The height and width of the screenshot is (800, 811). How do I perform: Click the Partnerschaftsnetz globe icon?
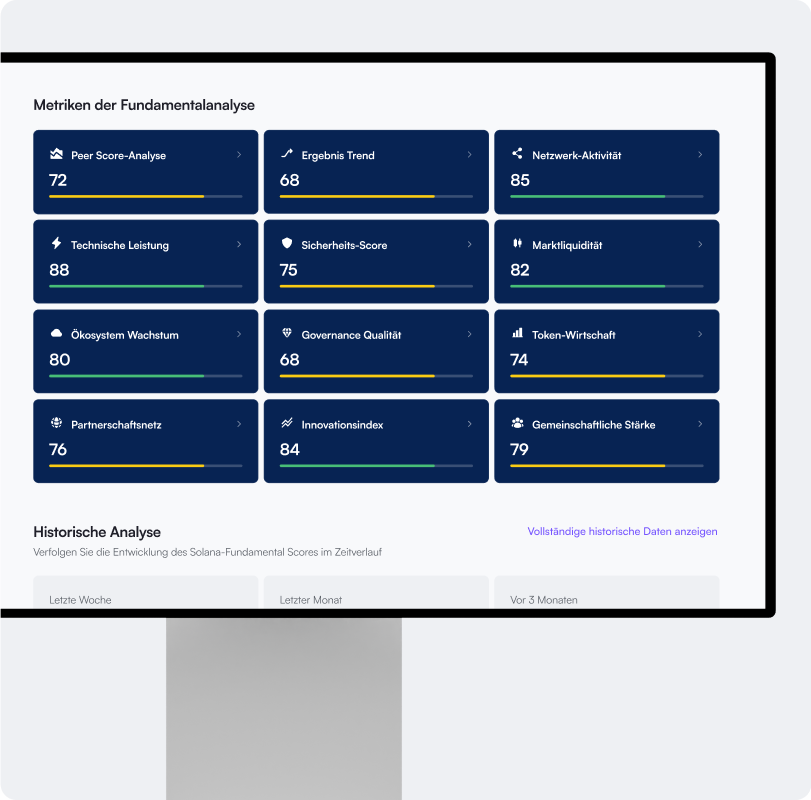click(x=56, y=422)
